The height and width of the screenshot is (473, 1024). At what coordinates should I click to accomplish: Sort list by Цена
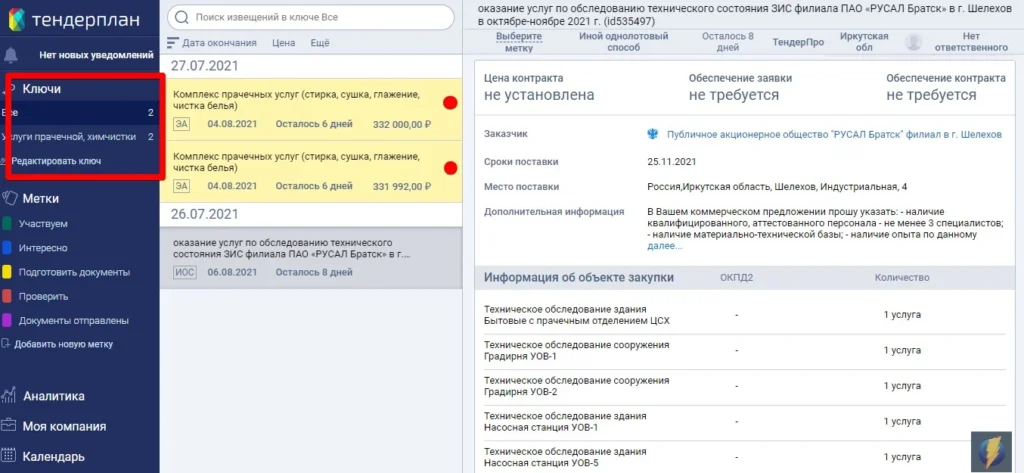283,43
